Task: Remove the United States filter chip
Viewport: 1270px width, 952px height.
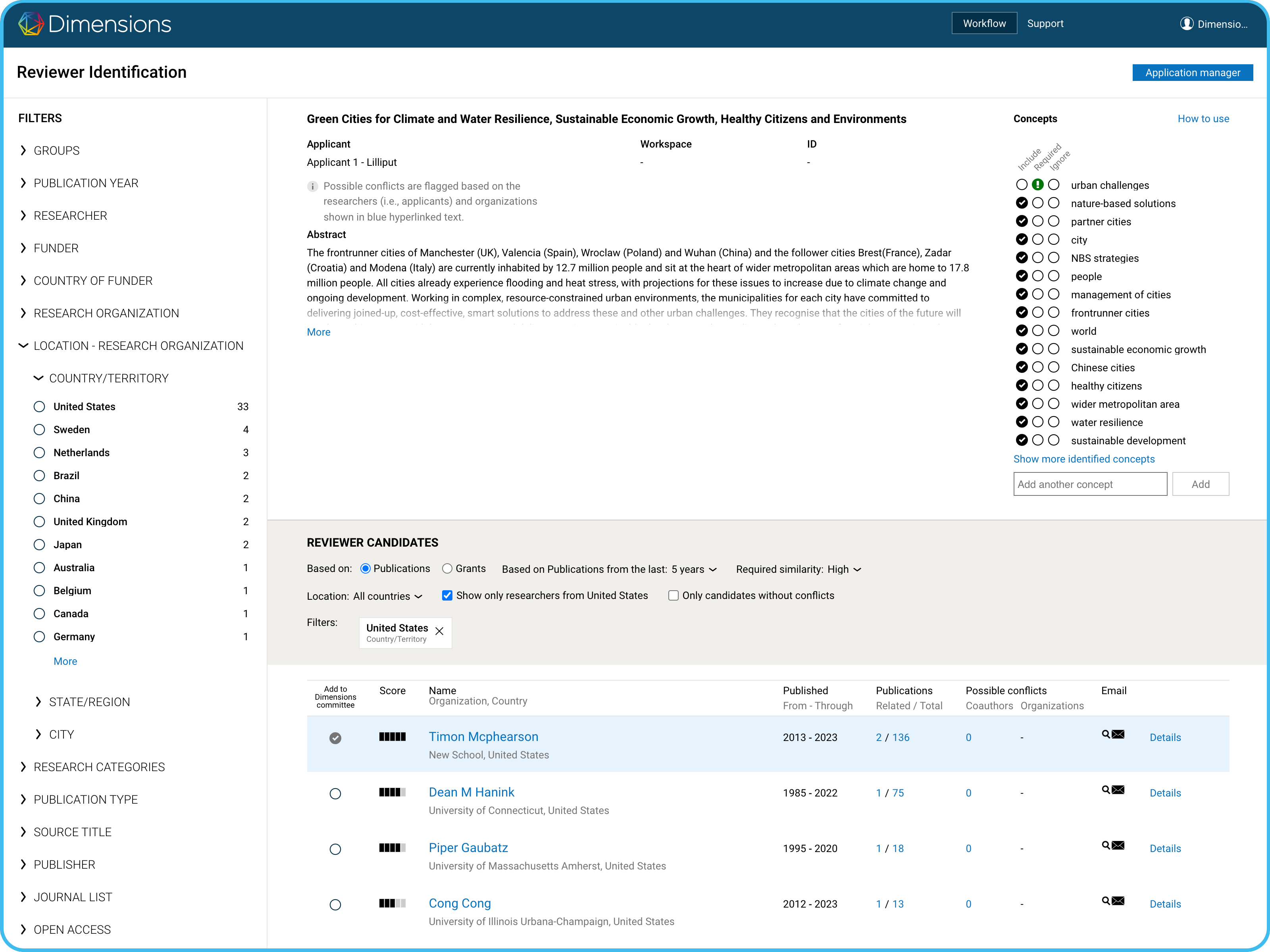Action: 439,631
